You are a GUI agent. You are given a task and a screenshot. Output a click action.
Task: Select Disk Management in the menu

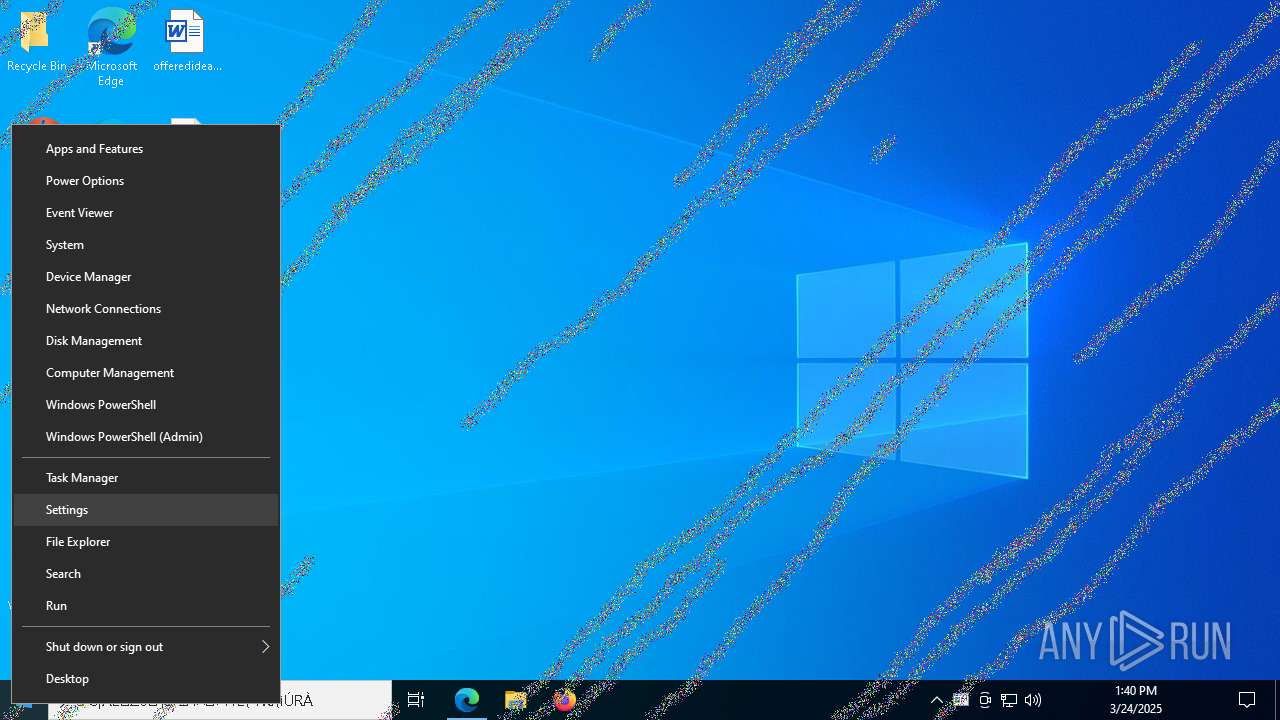(x=146, y=341)
